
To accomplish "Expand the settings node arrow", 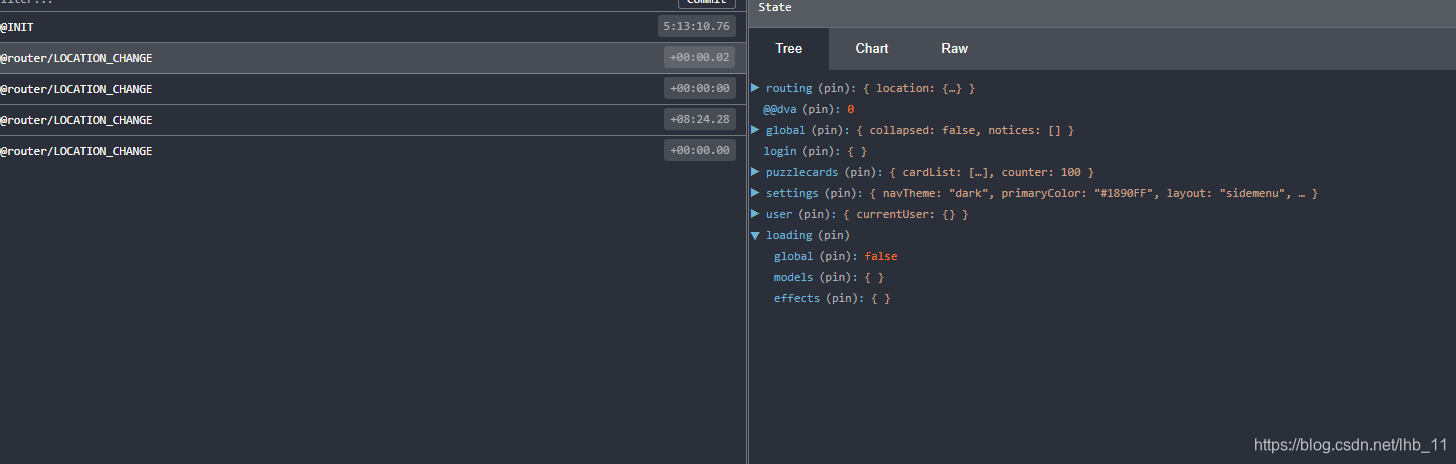I will click(756, 193).
